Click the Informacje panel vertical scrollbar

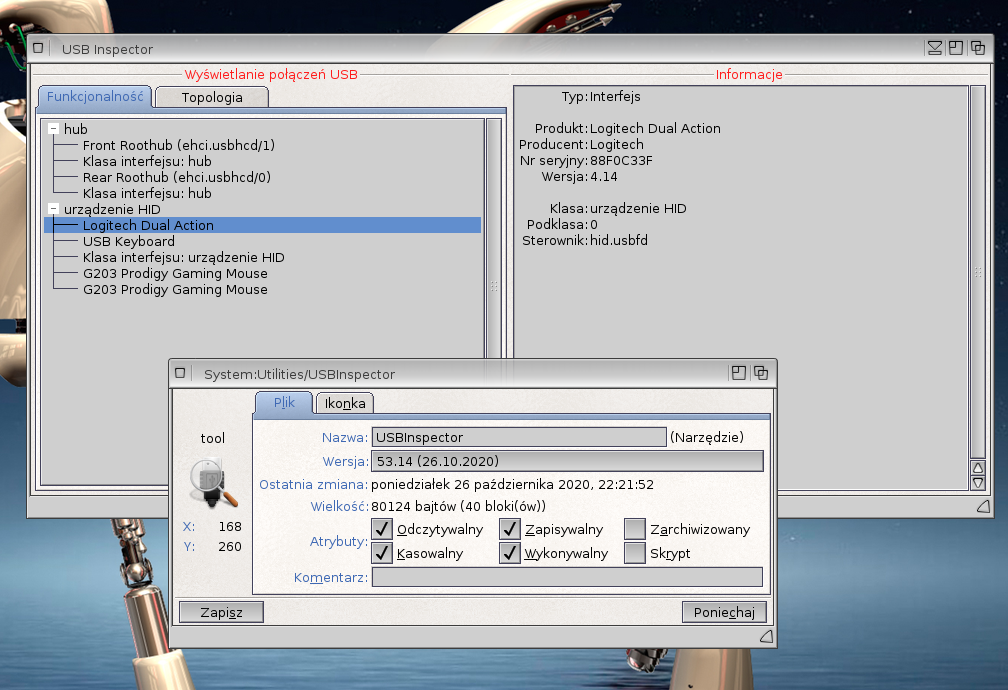(978, 273)
